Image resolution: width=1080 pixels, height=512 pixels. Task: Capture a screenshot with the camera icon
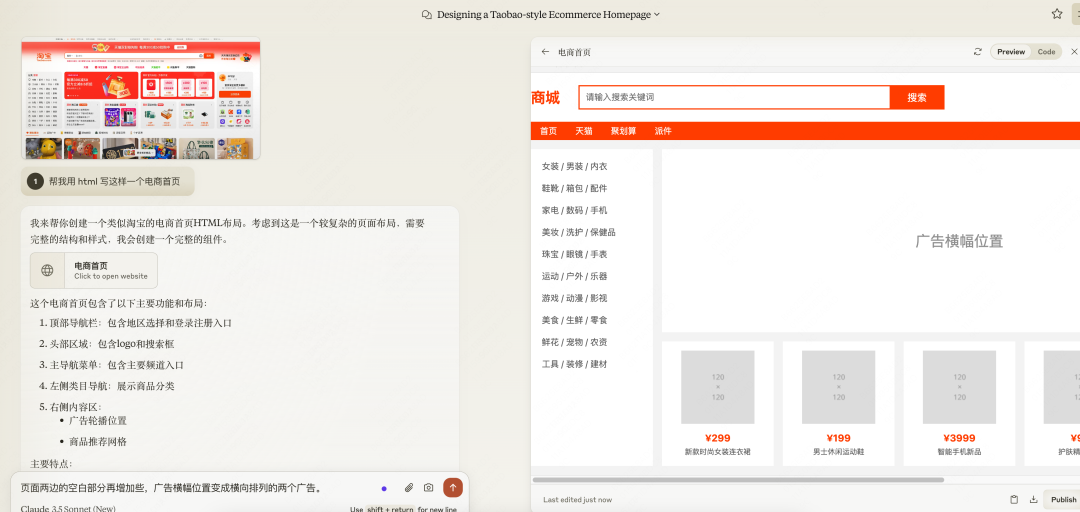click(x=428, y=488)
